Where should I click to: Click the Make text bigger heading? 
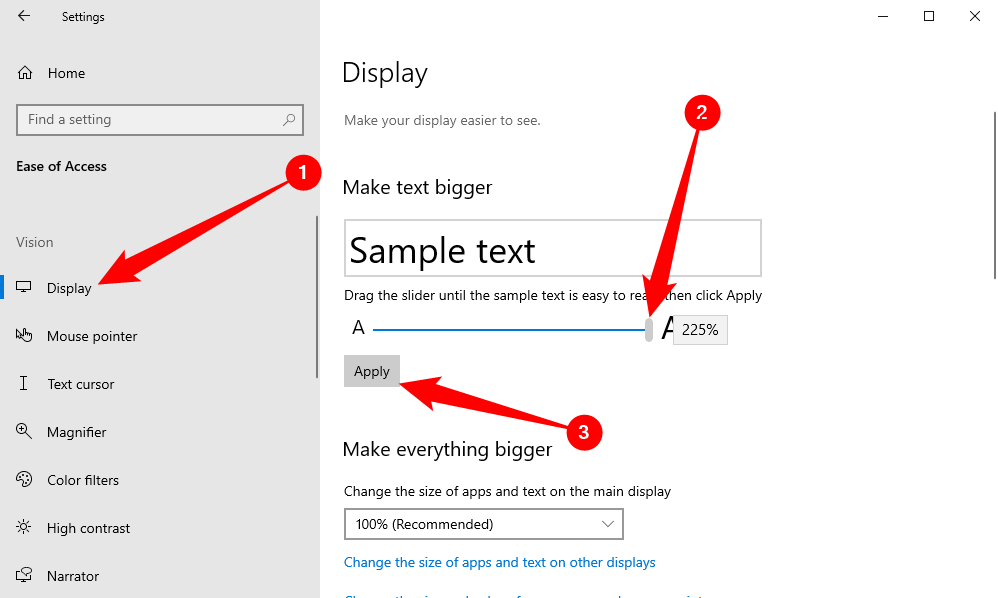pos(418,188)
